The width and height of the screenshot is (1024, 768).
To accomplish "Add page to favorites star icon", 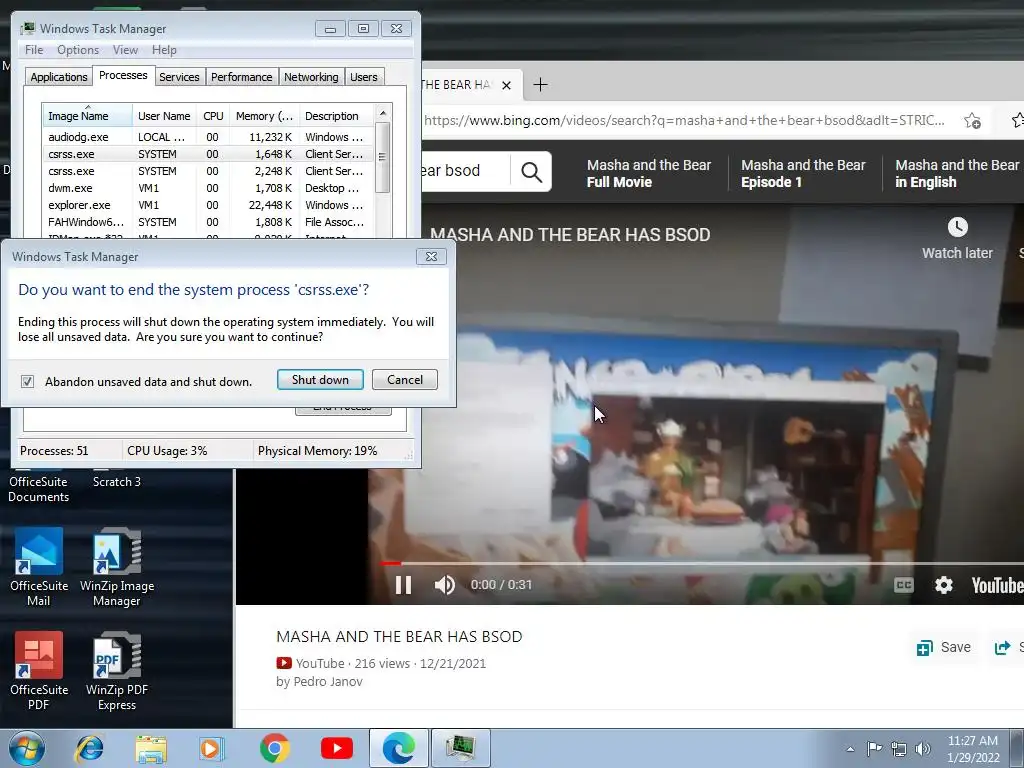I will (972, 120).
